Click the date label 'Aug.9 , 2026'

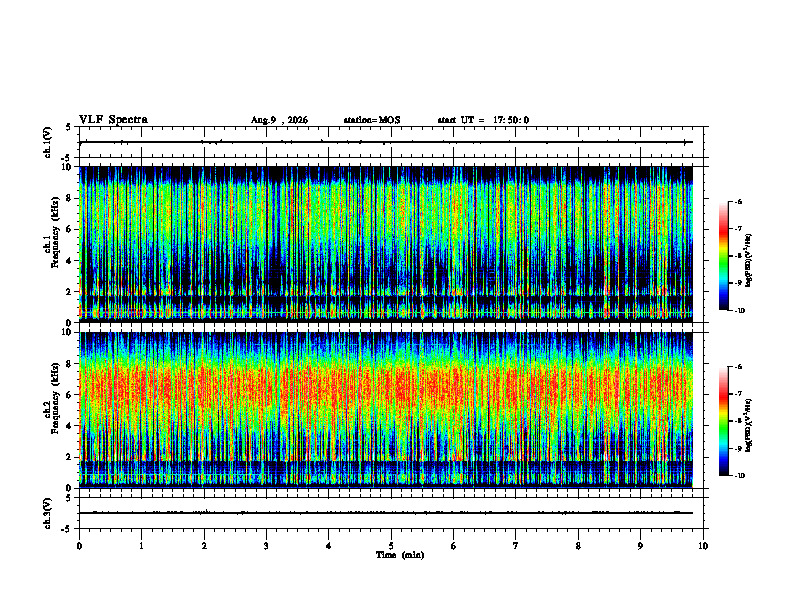click(279, 120)
